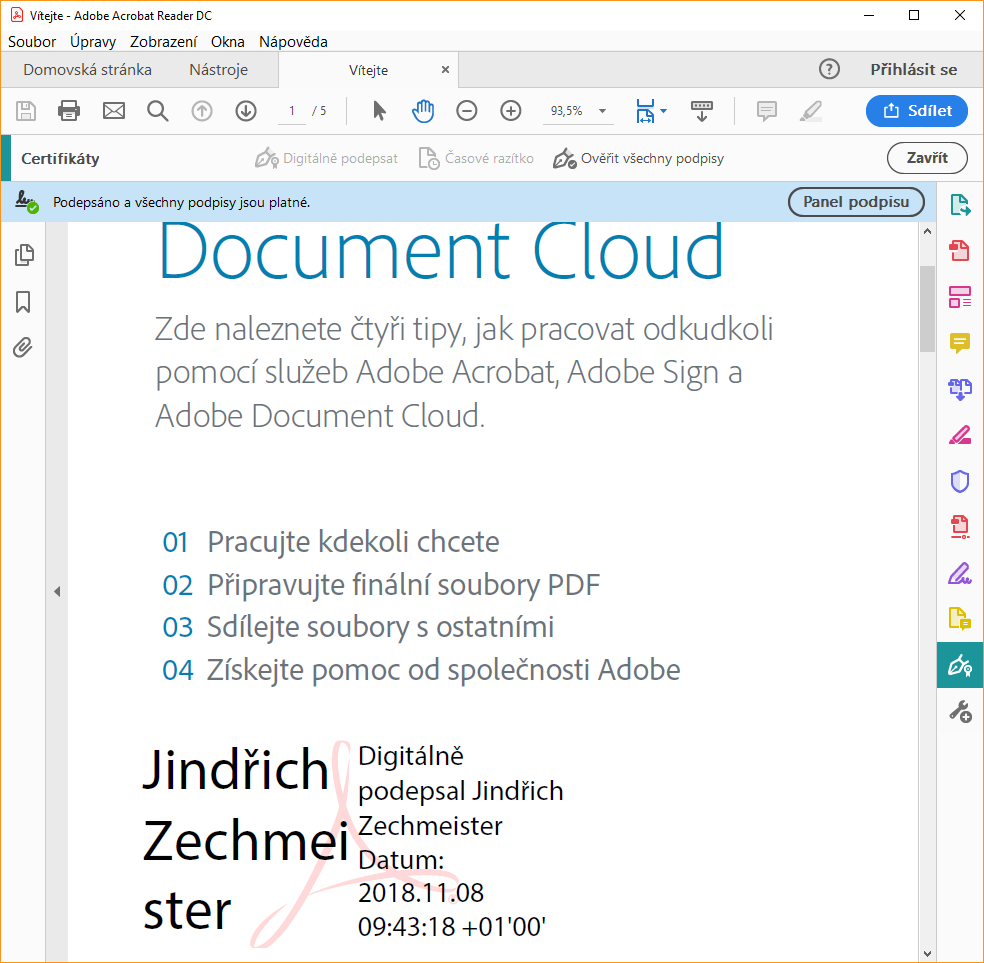The image size is (984, 963).
Task: Click Přihlásit se sign-in link
Action: pos(914,70)
